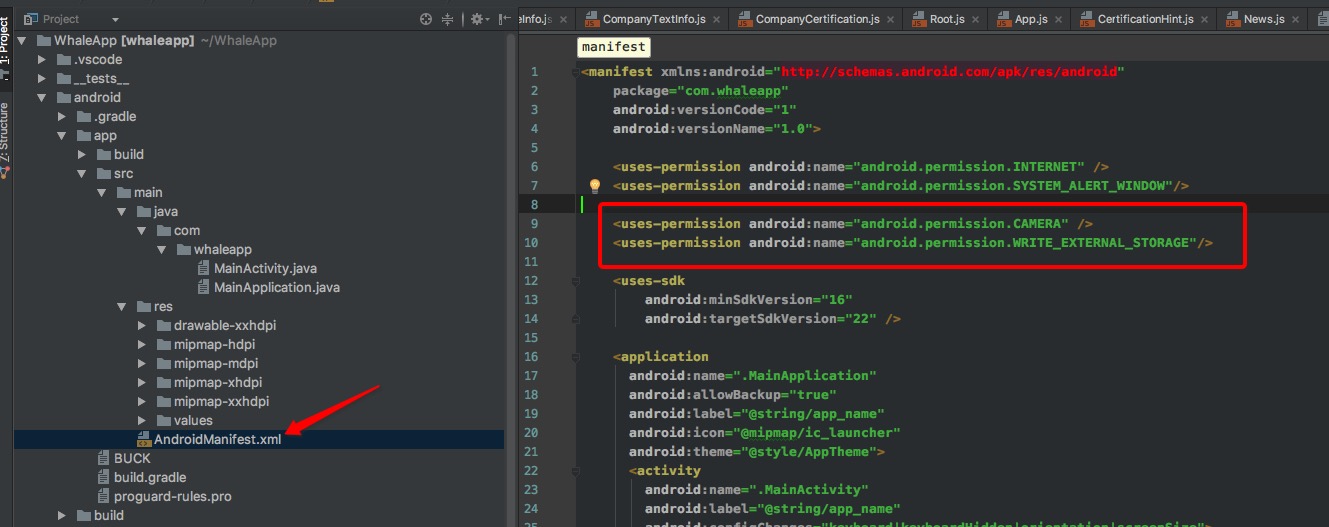This screenshot has height=527, width=1329.
Task: Click the targetSdkVersion "22" value
Action: click(x=856, y=319)
